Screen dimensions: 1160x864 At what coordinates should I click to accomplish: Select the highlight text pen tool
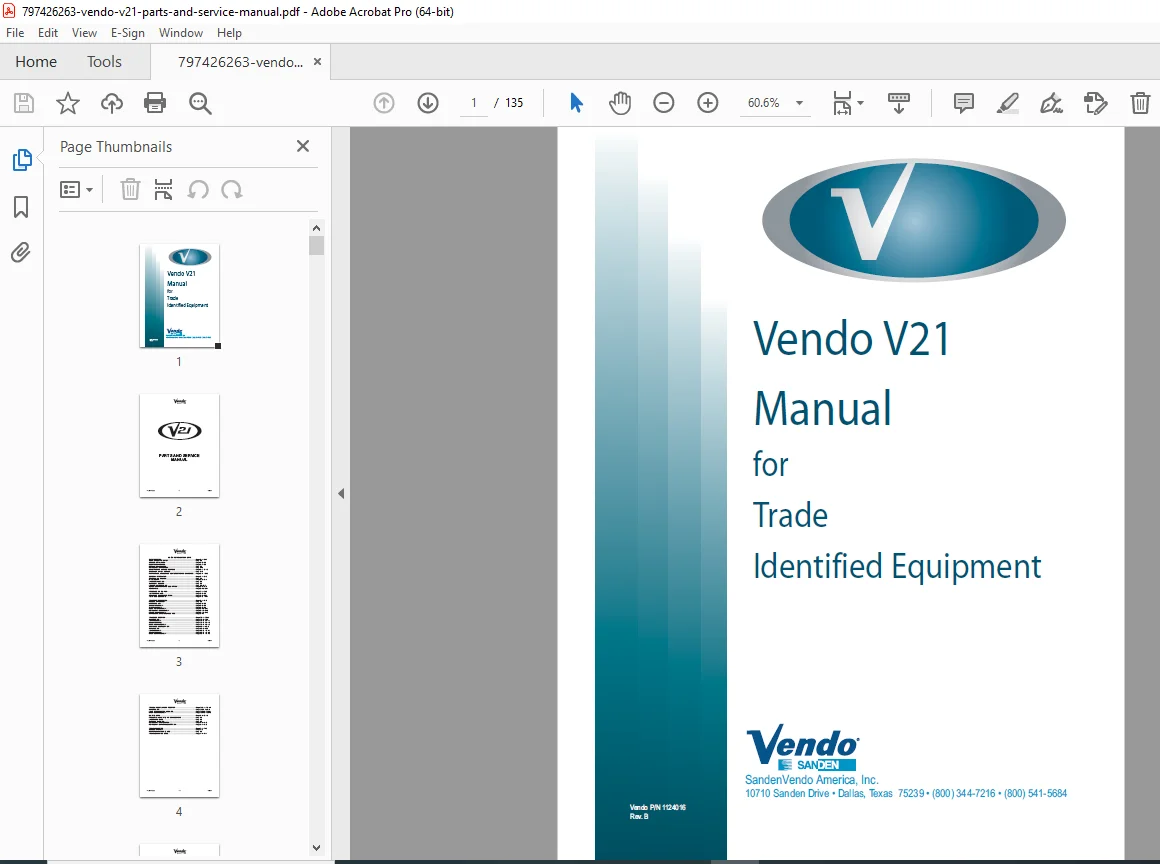click(1008, 103)
